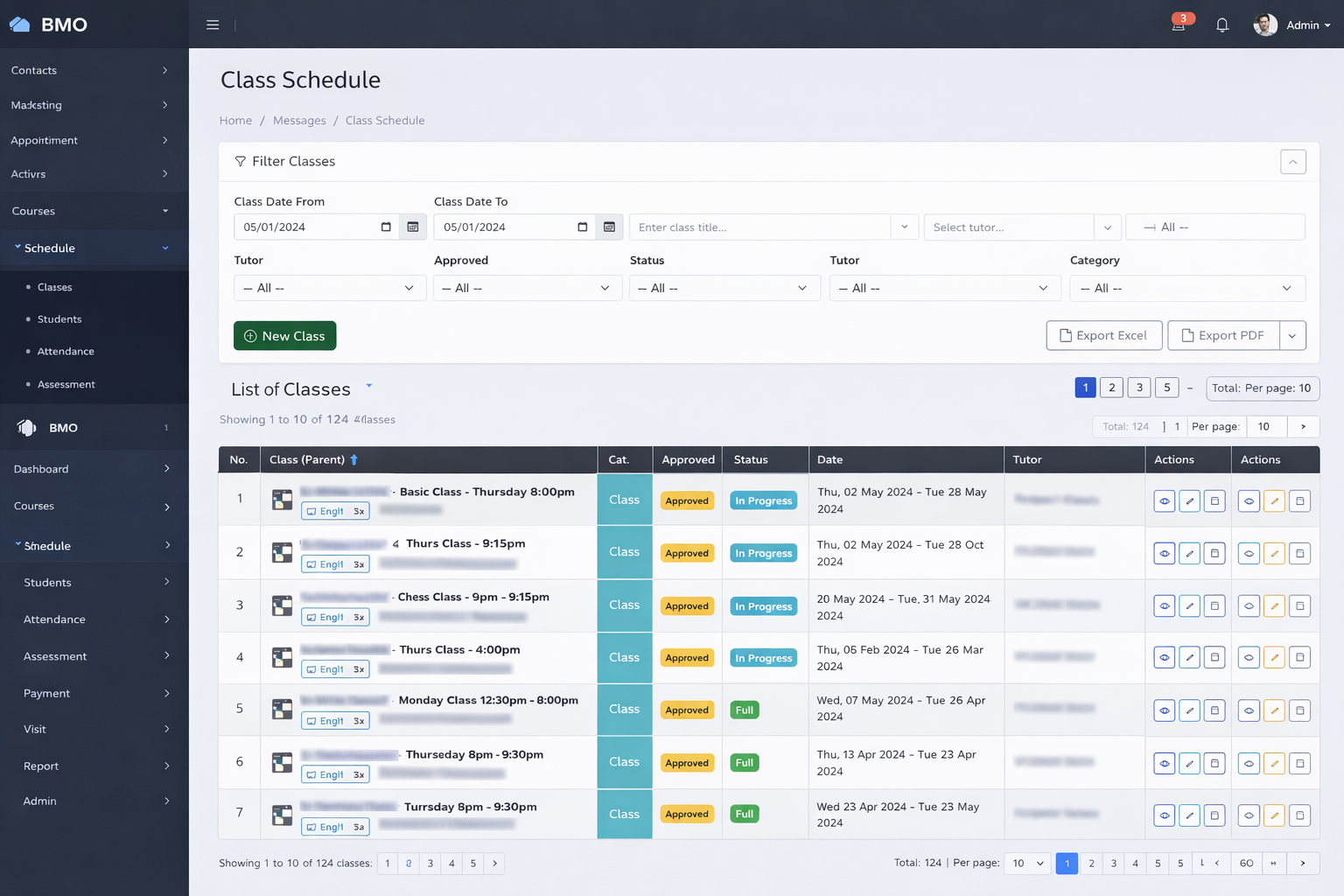This screenshot has height=896, width=1344.
Task: Toggle blue eye icon for Monday Class row
Action: click(1164, 710)
